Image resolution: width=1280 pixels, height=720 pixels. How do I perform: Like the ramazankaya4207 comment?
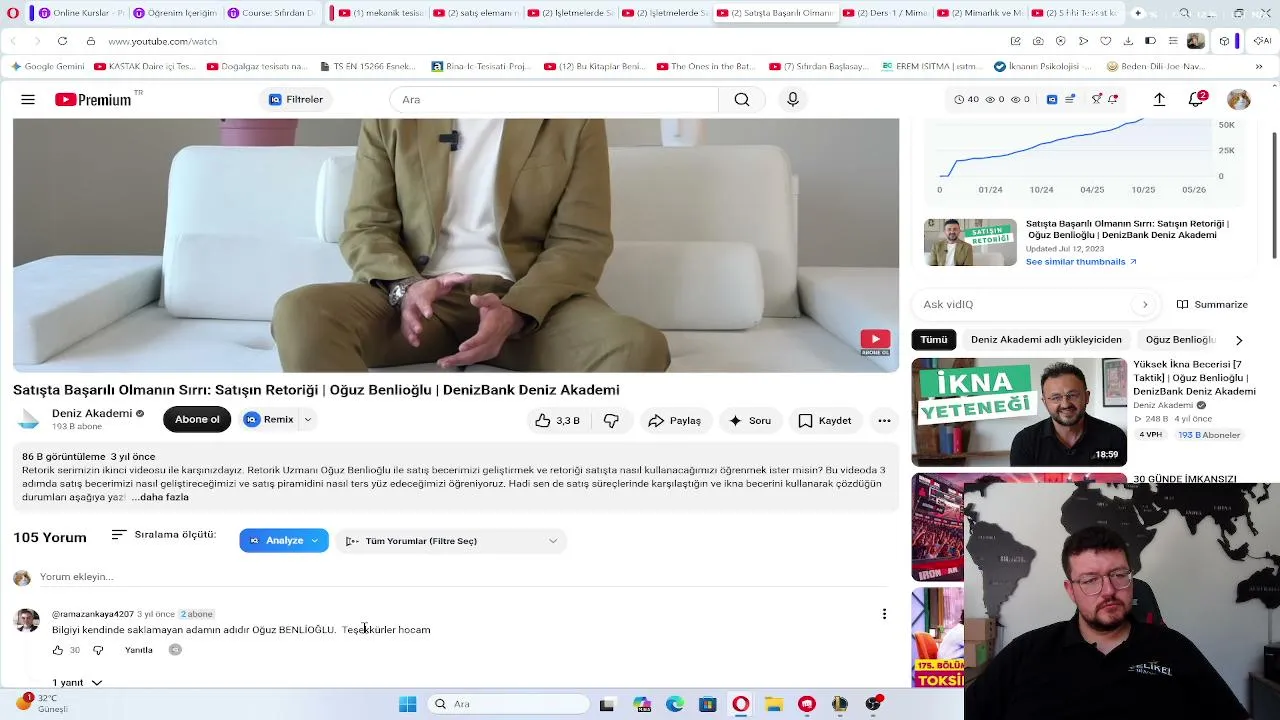click(58, 650)
